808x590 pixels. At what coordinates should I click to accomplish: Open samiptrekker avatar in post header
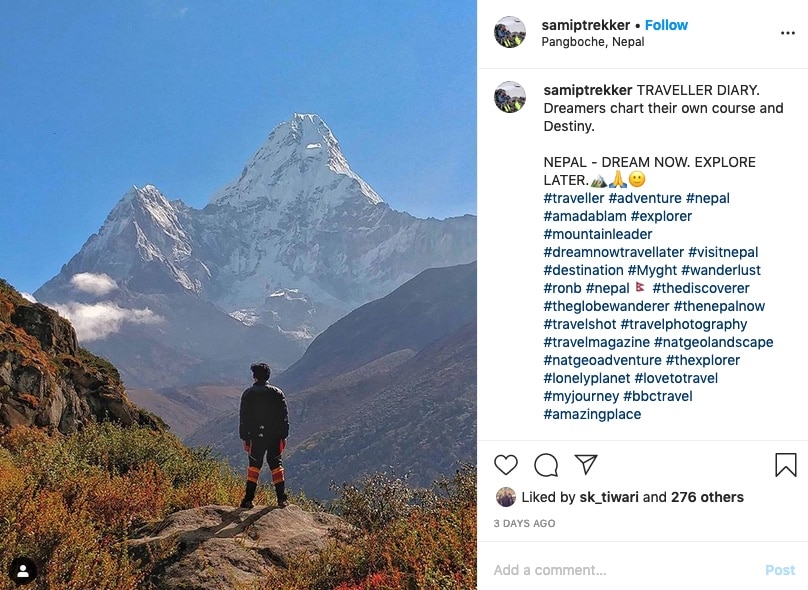pyautogui.click(x=510, y=32)
